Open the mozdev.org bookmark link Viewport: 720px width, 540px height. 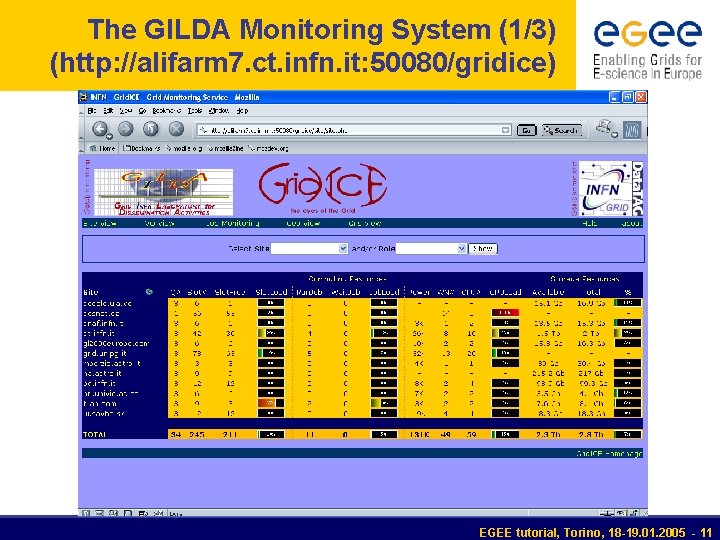269,148
